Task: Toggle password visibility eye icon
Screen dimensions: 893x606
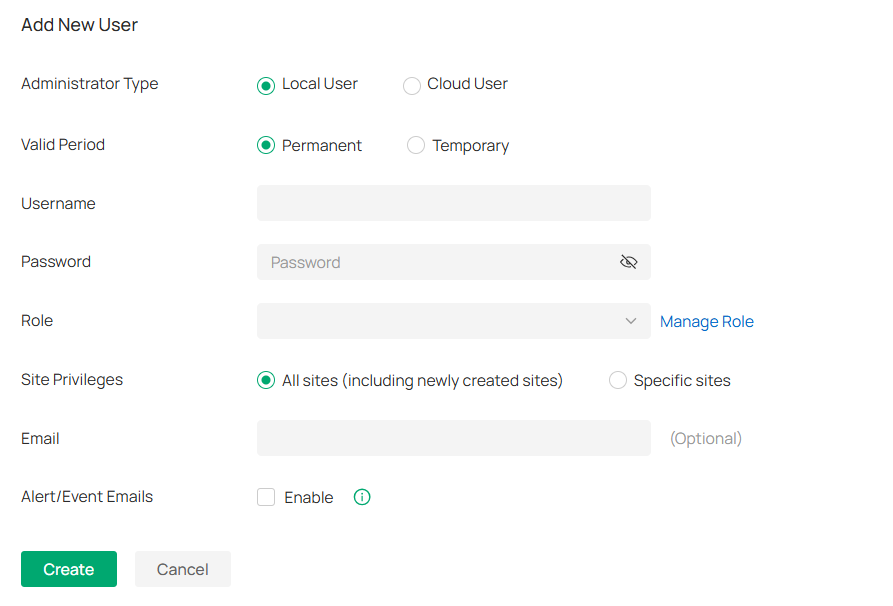Action: point(628,262)
